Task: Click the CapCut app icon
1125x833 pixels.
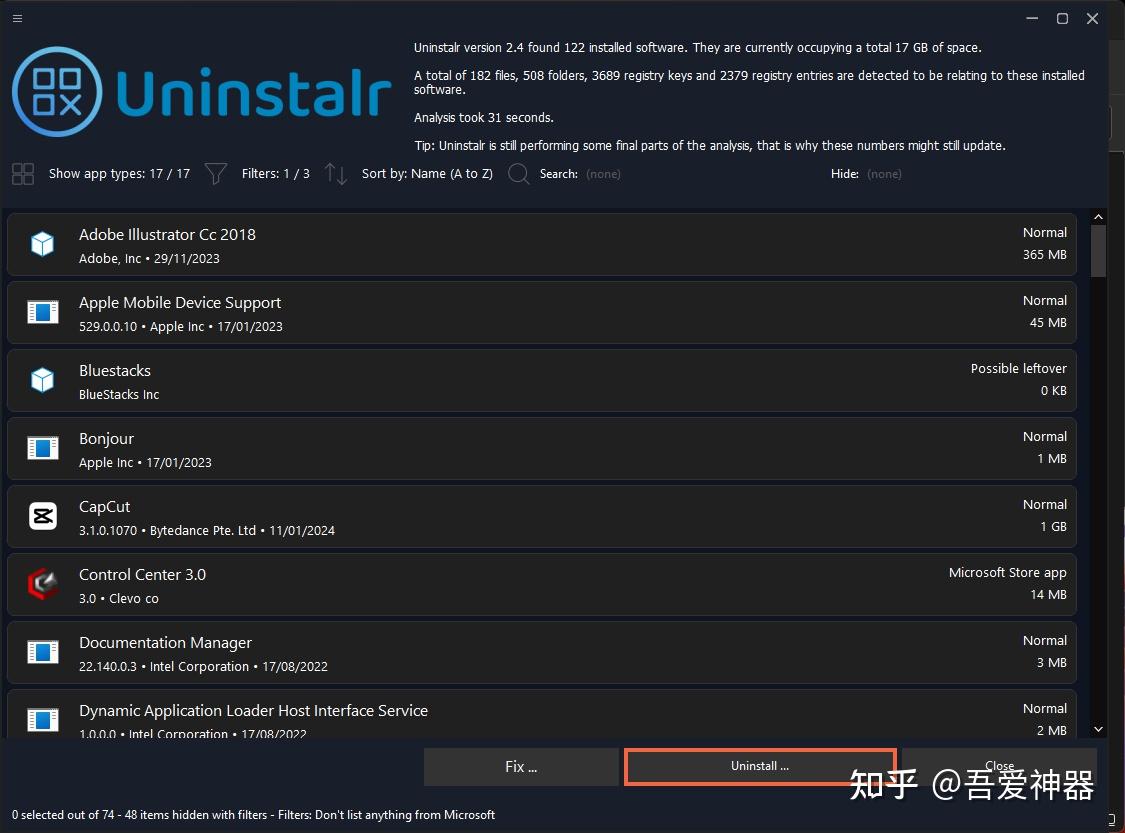Action: click(42, 516)
